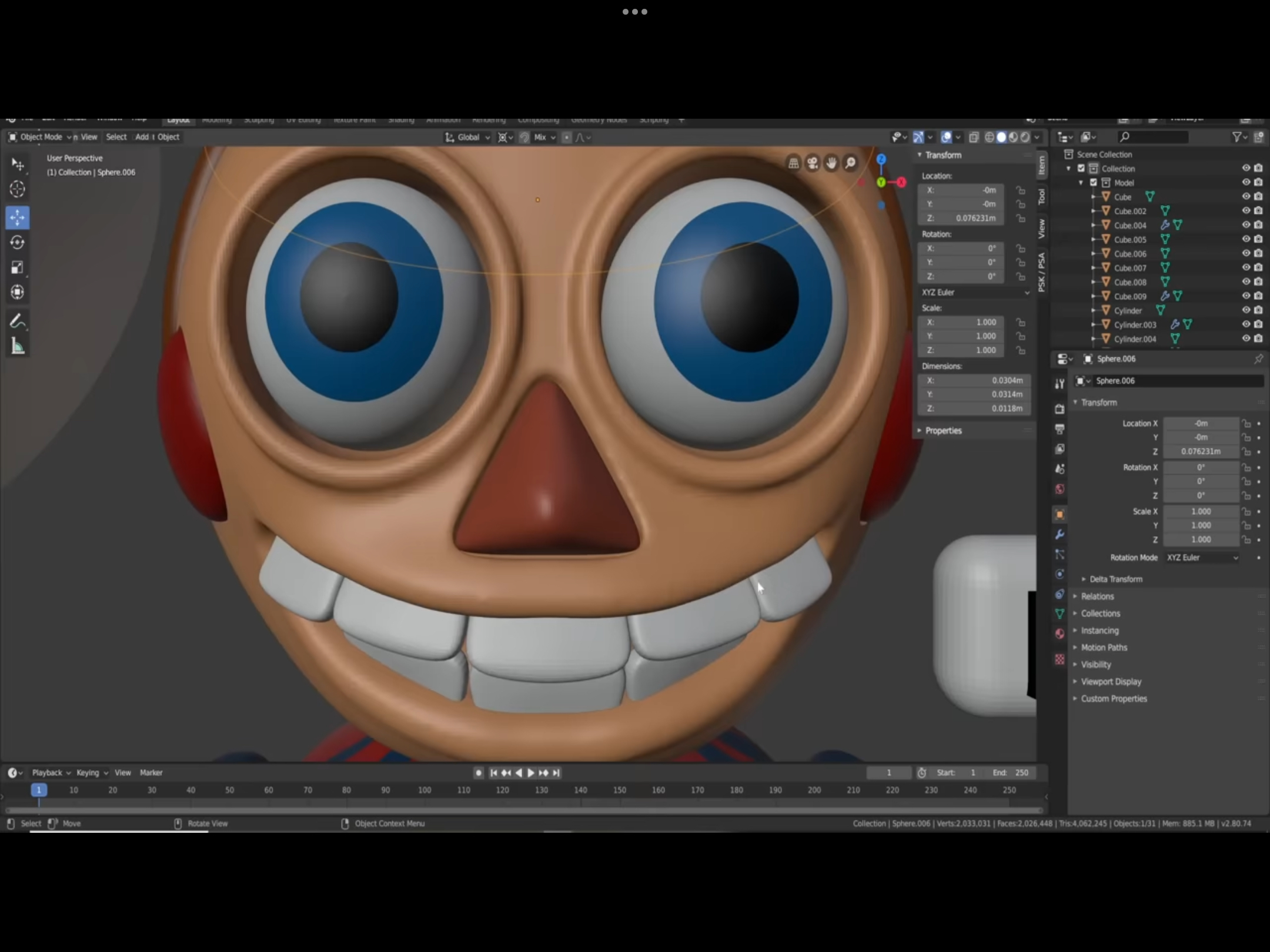Lock Location X in sidebar Transform
This screenshot has height=952, width=1270.
[1021, 190]
